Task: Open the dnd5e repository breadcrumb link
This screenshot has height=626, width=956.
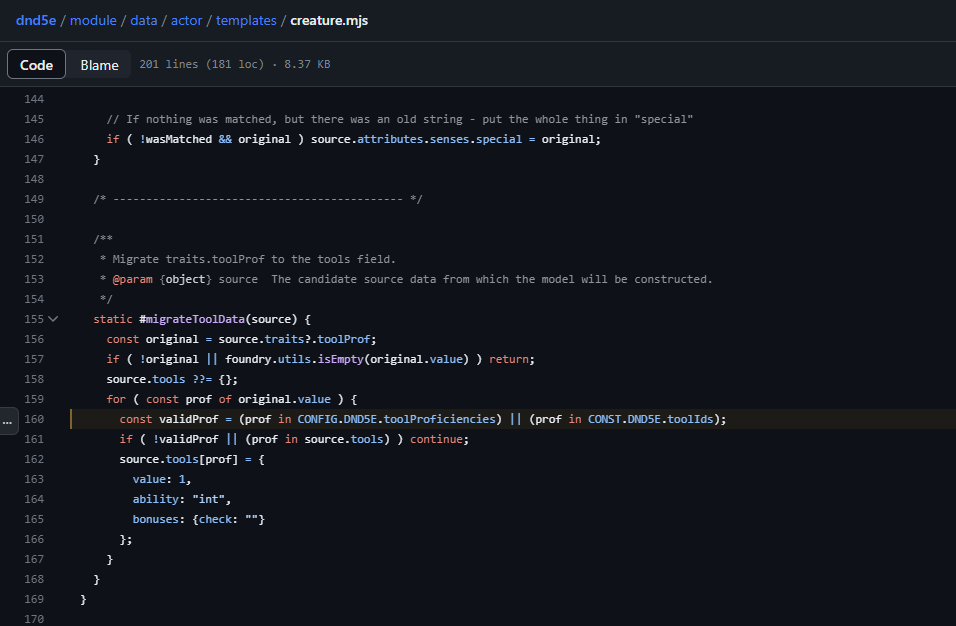Action: click(x=35, y=20)
